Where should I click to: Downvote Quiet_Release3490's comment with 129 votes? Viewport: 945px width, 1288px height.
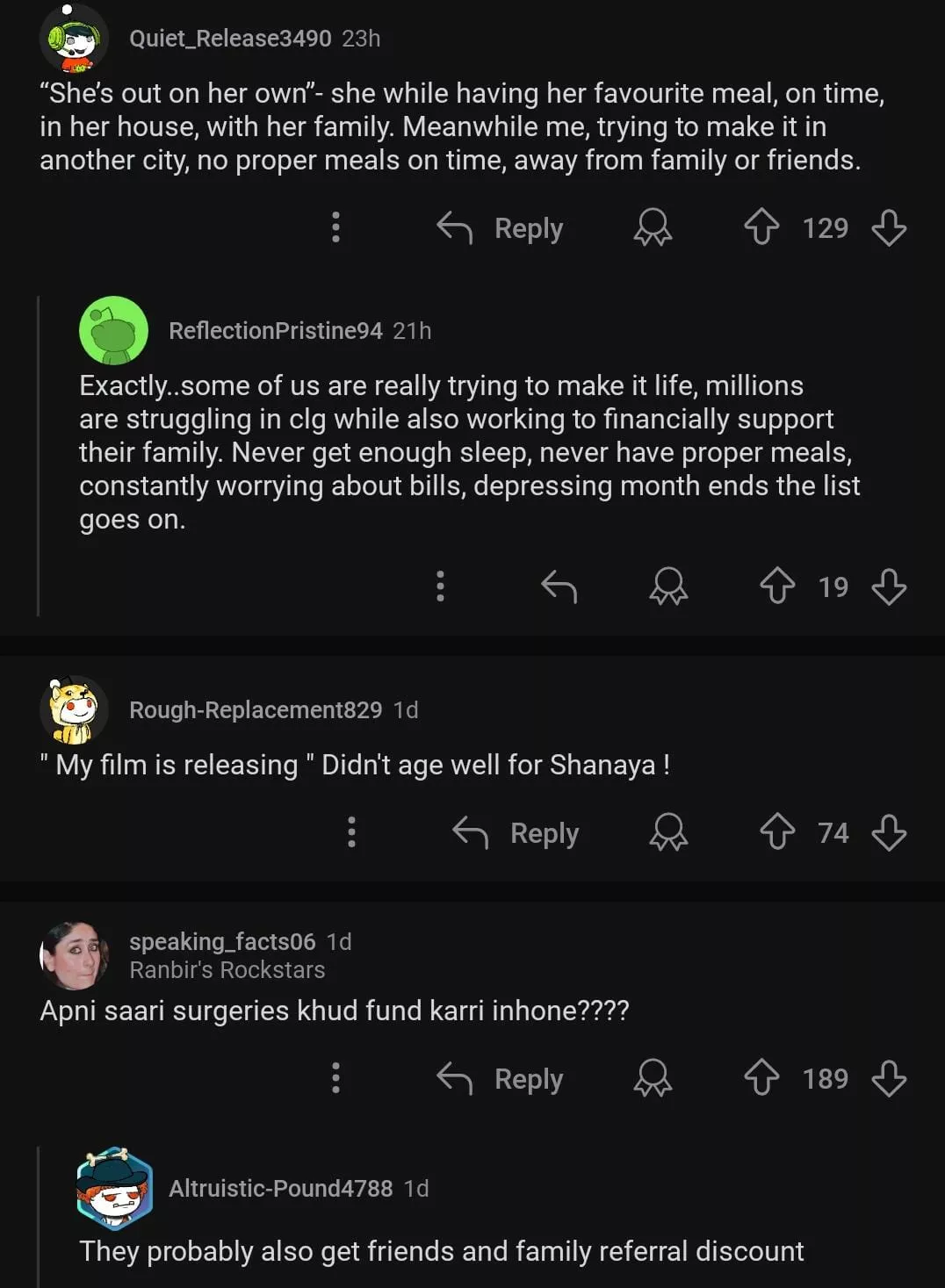889,227
